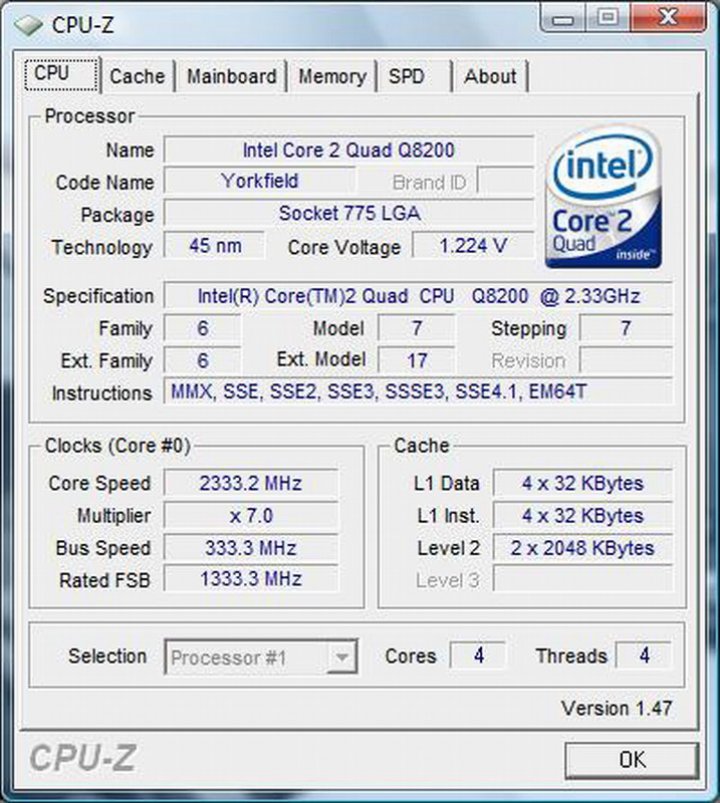This screenshot has height=803, width=720.
Task: Click the Rated FSB value 1333.3 MHz
Action: pyautogui.click(x=251, y=579)
